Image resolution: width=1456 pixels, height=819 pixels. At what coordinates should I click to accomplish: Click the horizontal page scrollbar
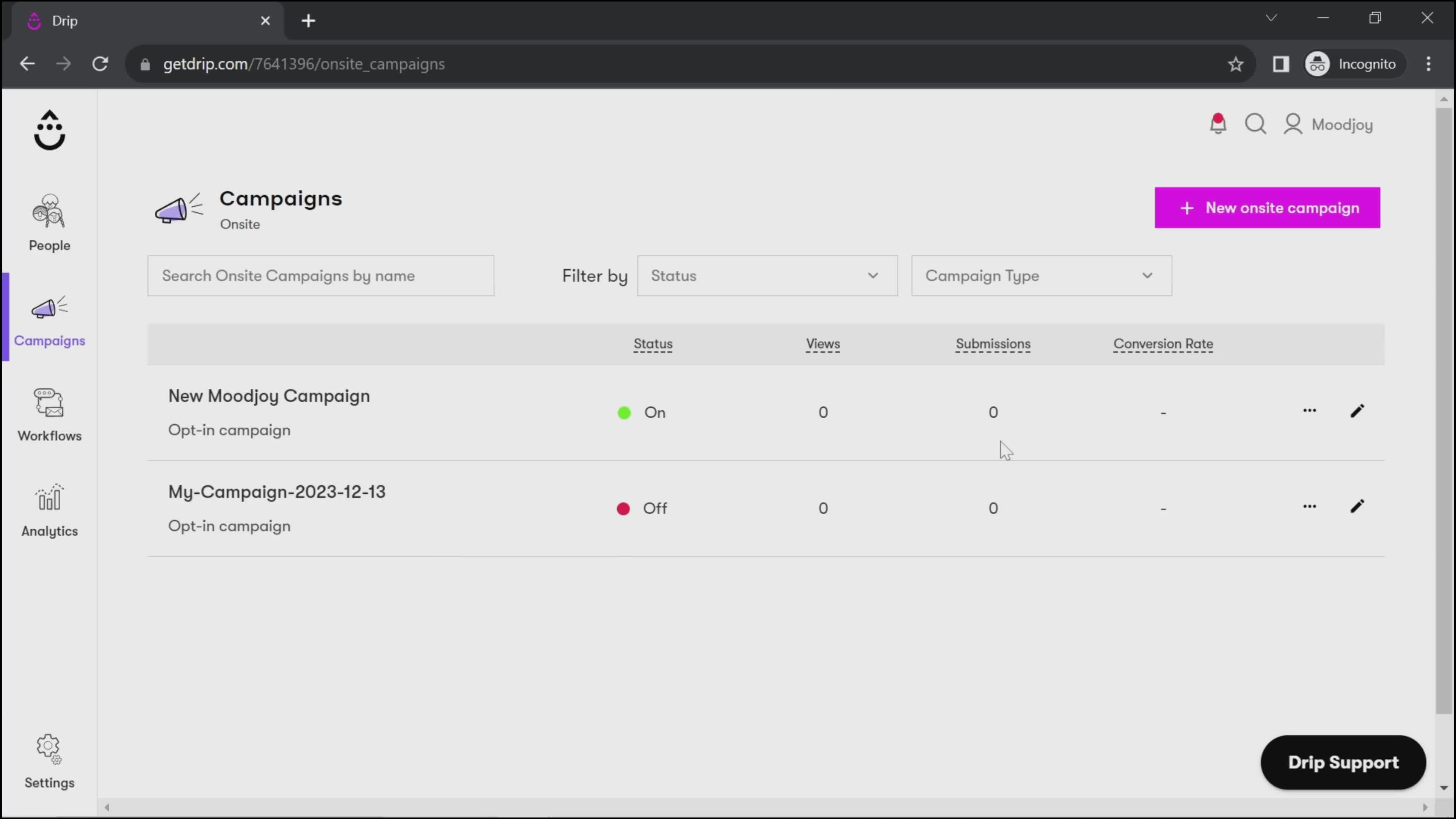click(766, 807)
